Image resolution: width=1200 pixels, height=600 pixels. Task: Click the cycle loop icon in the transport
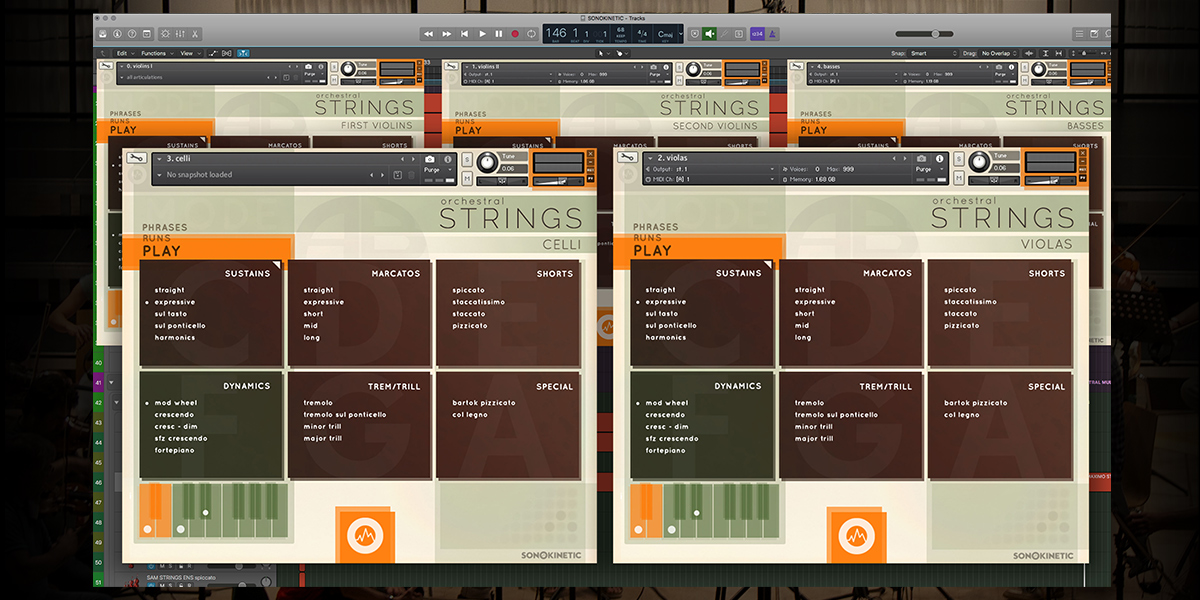530,32
